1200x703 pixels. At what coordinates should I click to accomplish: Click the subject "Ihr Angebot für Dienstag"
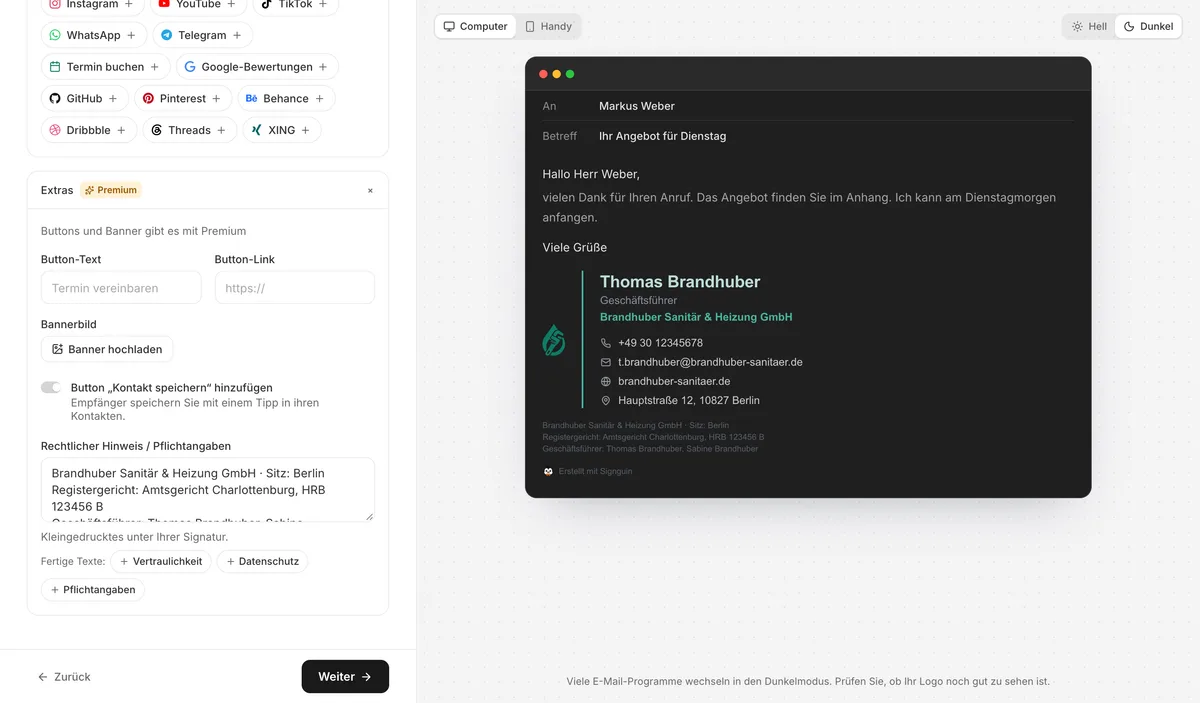(662, 136)
